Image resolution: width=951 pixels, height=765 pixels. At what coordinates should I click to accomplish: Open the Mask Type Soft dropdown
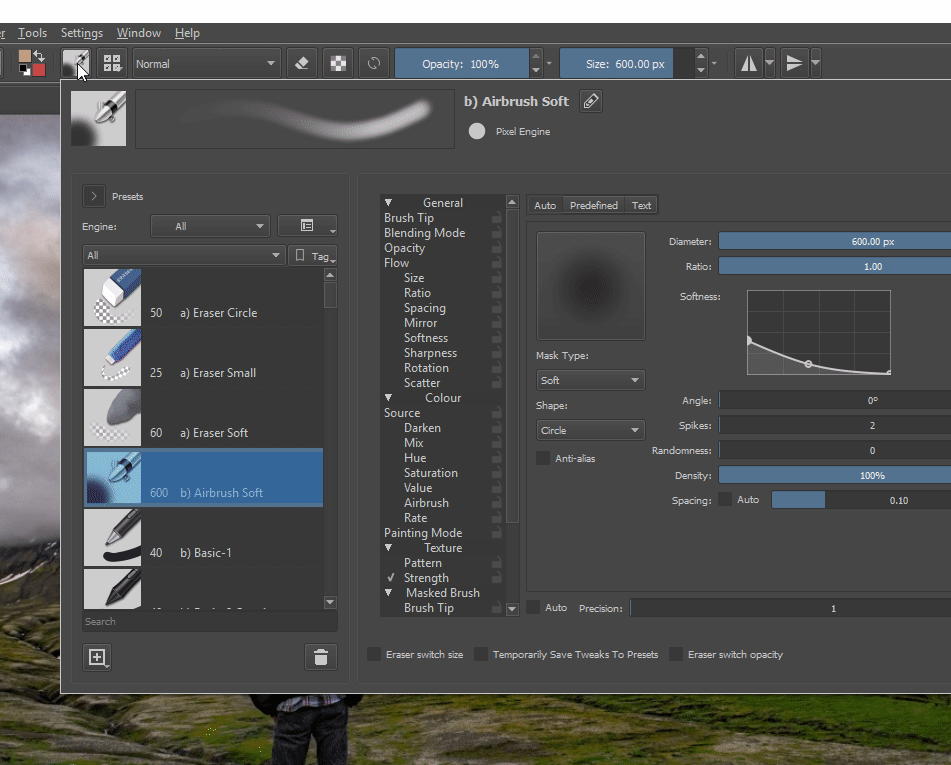[590, 380]
